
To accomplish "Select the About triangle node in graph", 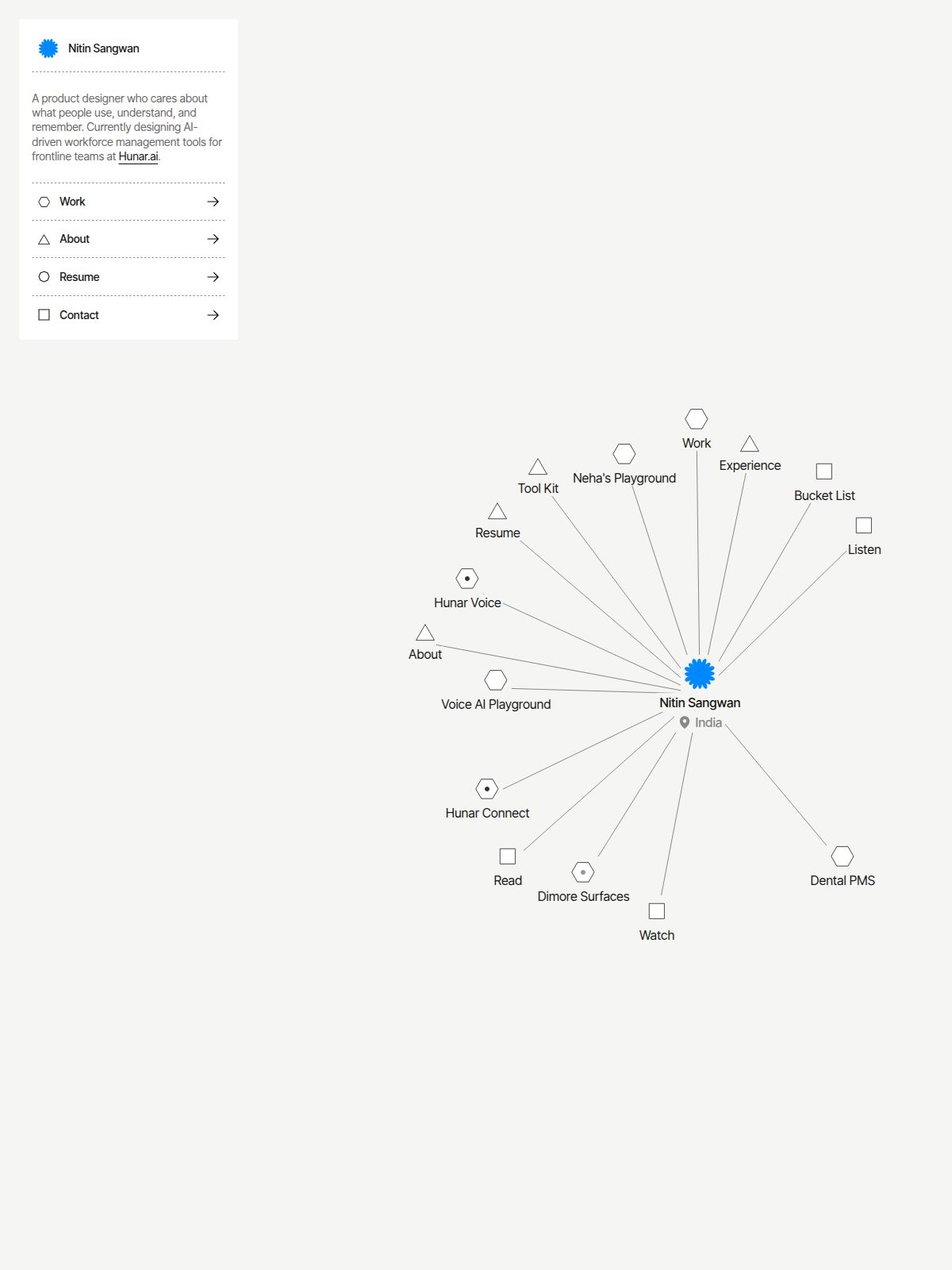I will tap(425, 633).
